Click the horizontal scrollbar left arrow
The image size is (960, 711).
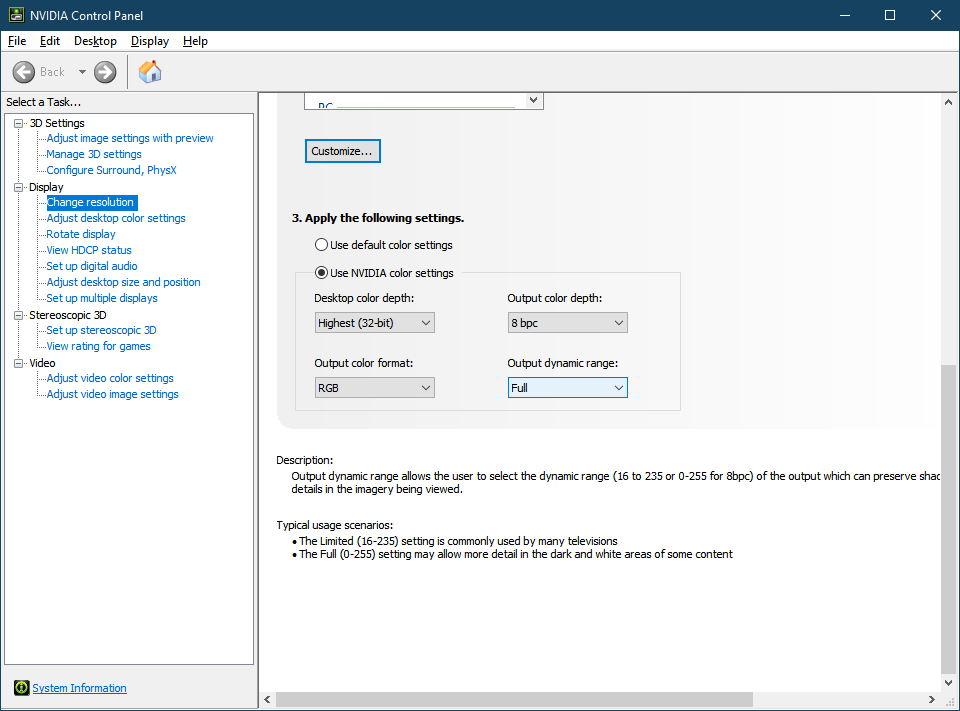(x=267, y=699)
